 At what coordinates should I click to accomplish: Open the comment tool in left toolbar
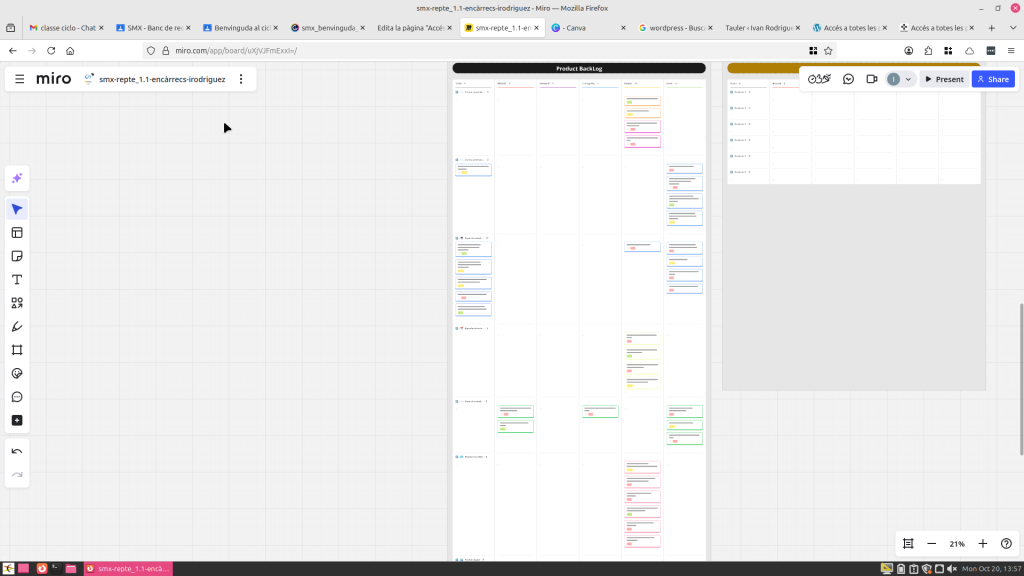pyautogui.click(x=17, y=397)
